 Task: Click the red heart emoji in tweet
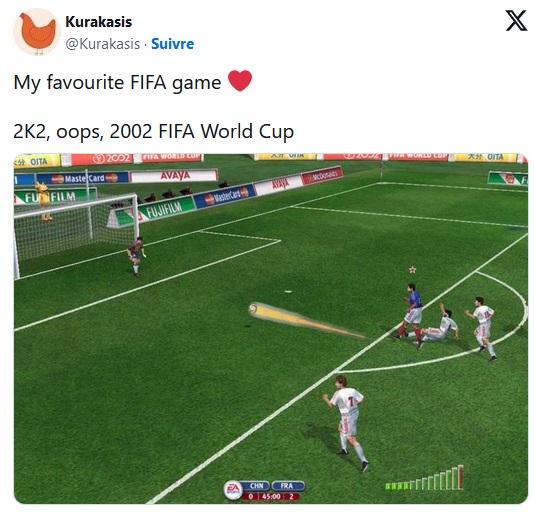tap(240, 81)
